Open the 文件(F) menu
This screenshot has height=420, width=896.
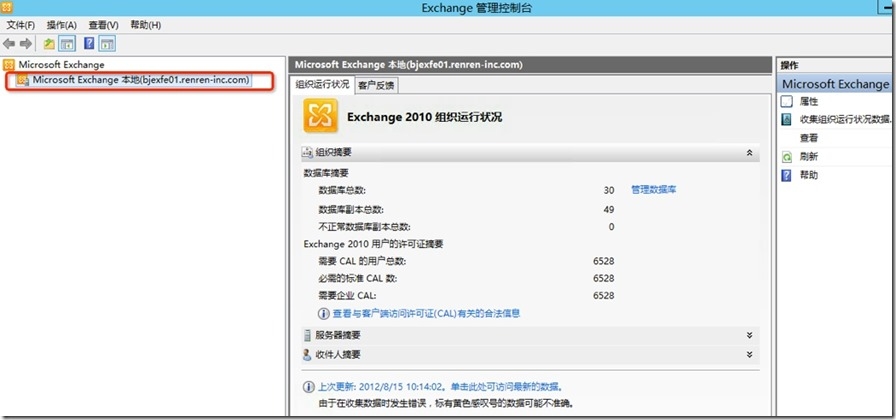[x=21, y=25]
